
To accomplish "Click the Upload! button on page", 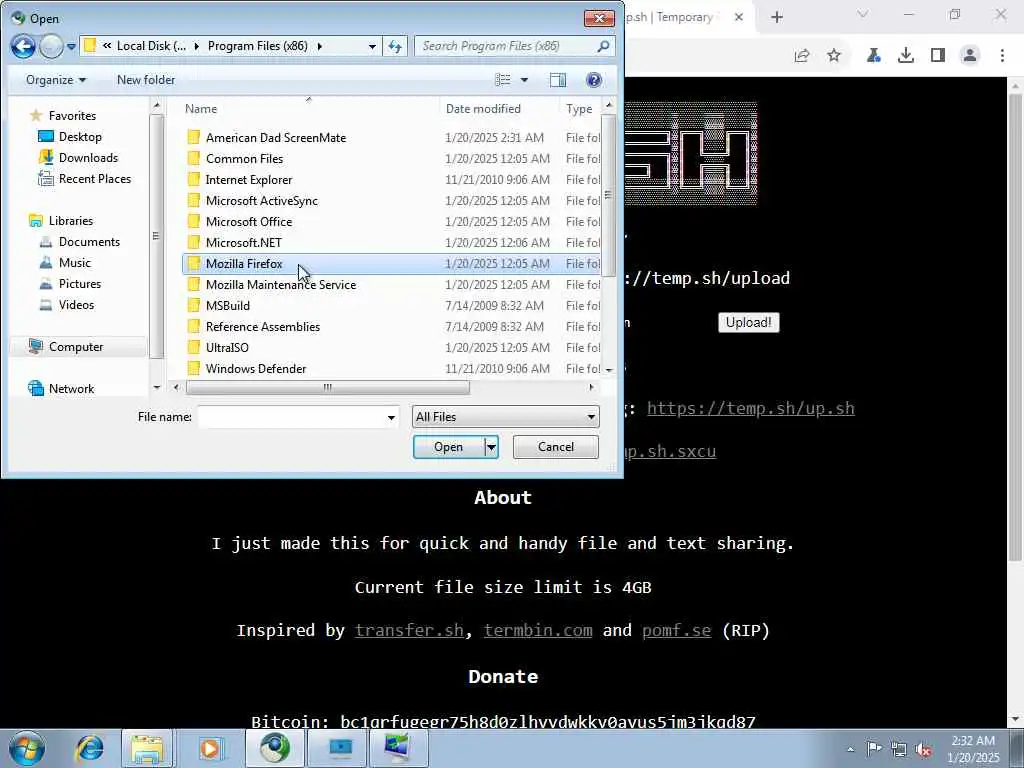I will 748,322.
